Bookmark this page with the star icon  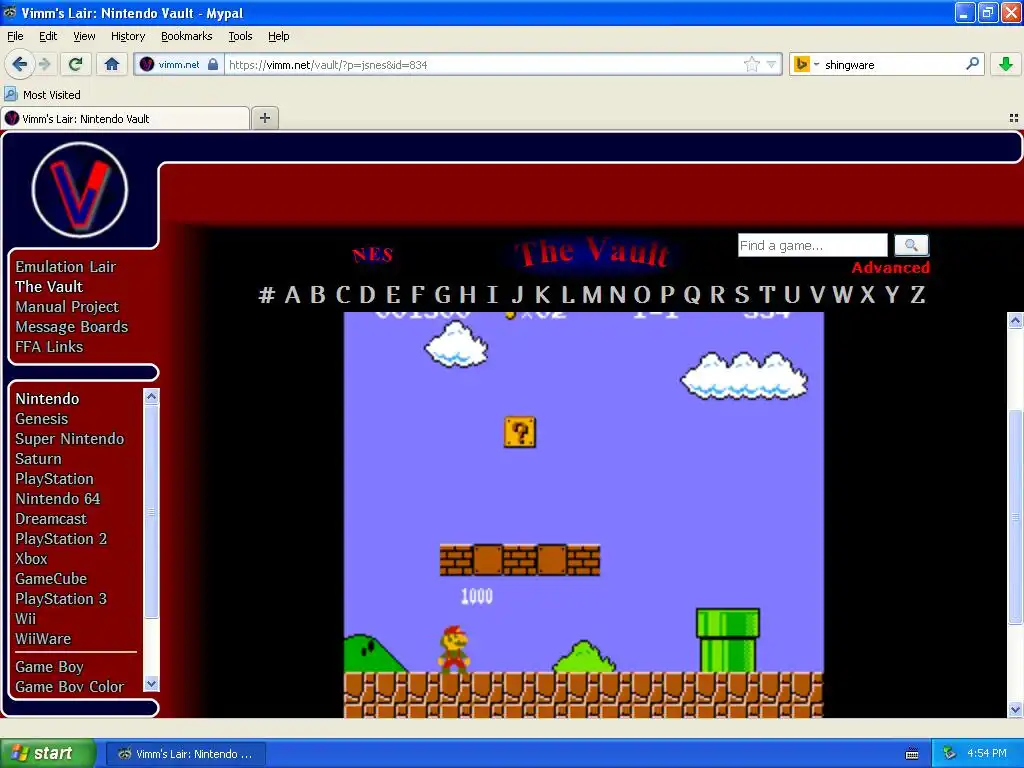click(752, 64)
